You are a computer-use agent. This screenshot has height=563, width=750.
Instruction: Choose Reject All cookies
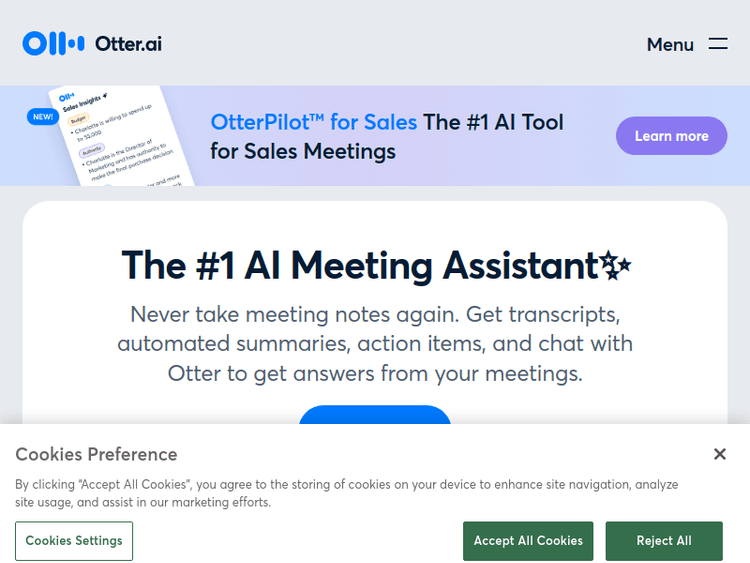pos(664,541)
